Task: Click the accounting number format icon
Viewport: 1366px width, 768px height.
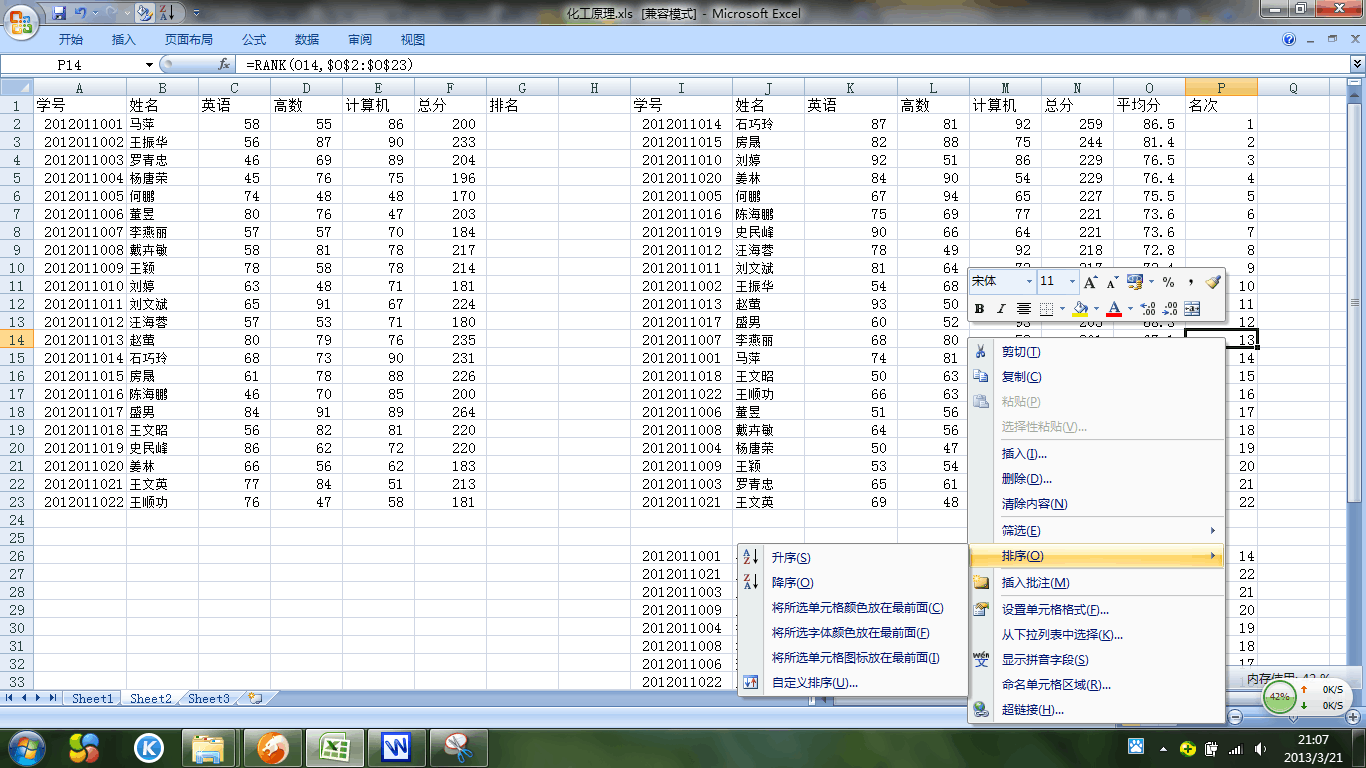Action: tap(1136, 282)
